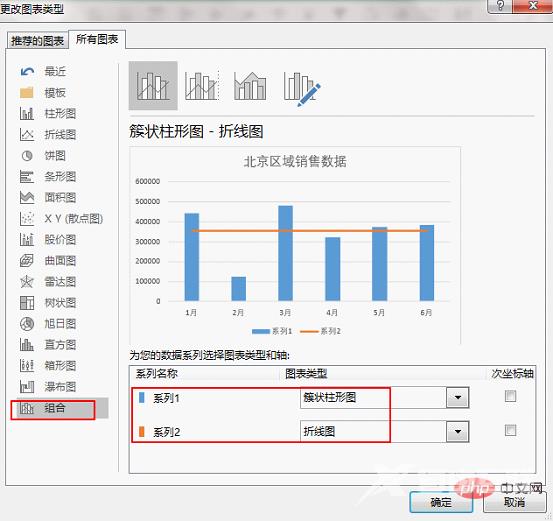The height and width of the screenshot is (521, 553).
Task: Close the 更改图表类型 dialog
Action: 533,6
